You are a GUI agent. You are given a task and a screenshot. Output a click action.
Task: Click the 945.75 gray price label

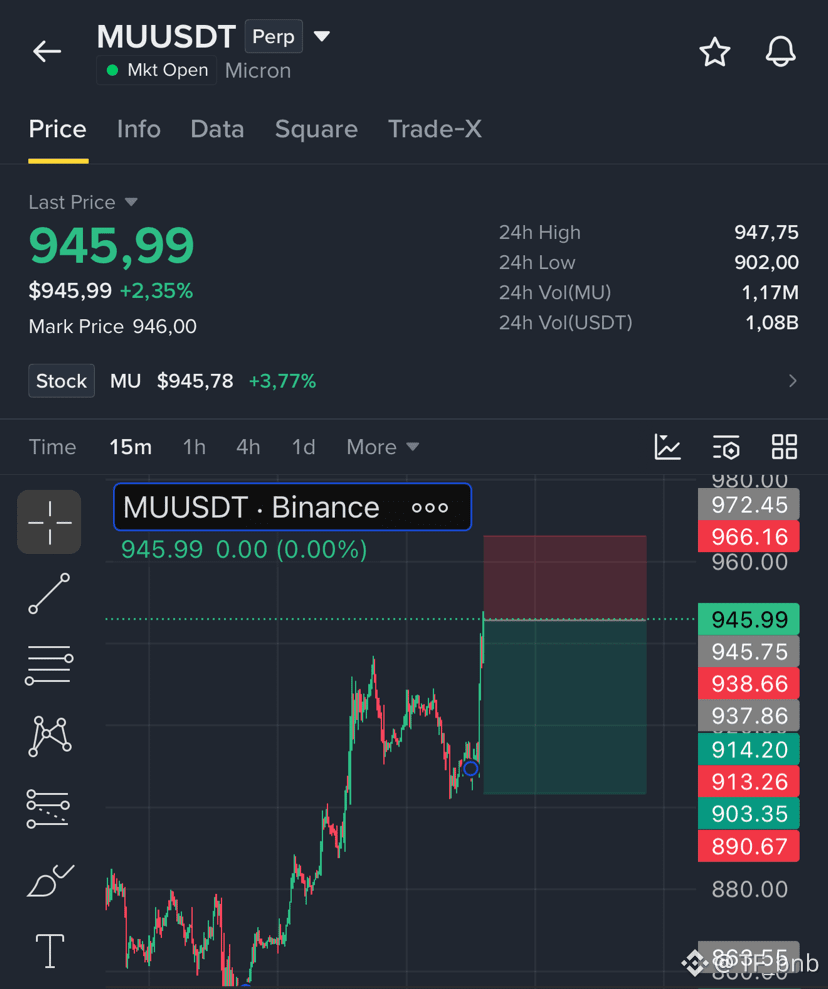point(749,652)
